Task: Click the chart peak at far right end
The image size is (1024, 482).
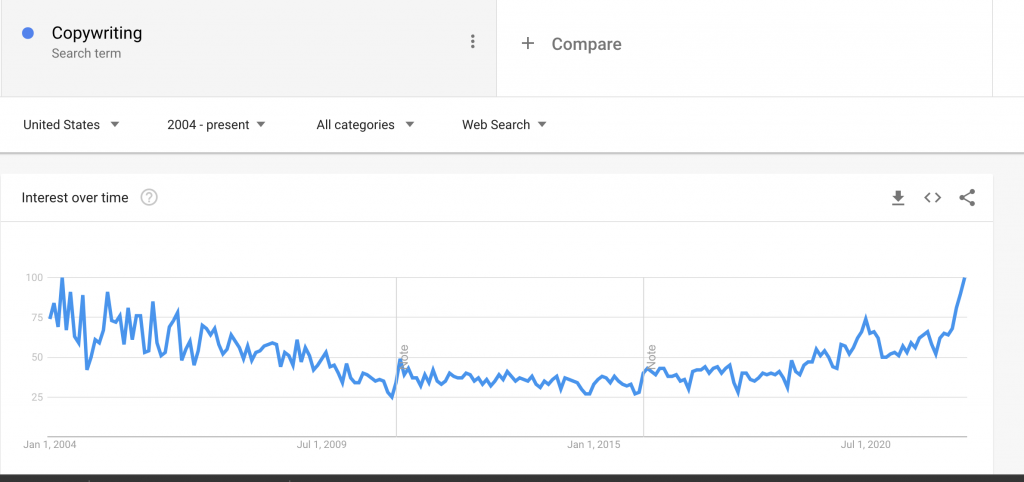Action: (965, 279)
